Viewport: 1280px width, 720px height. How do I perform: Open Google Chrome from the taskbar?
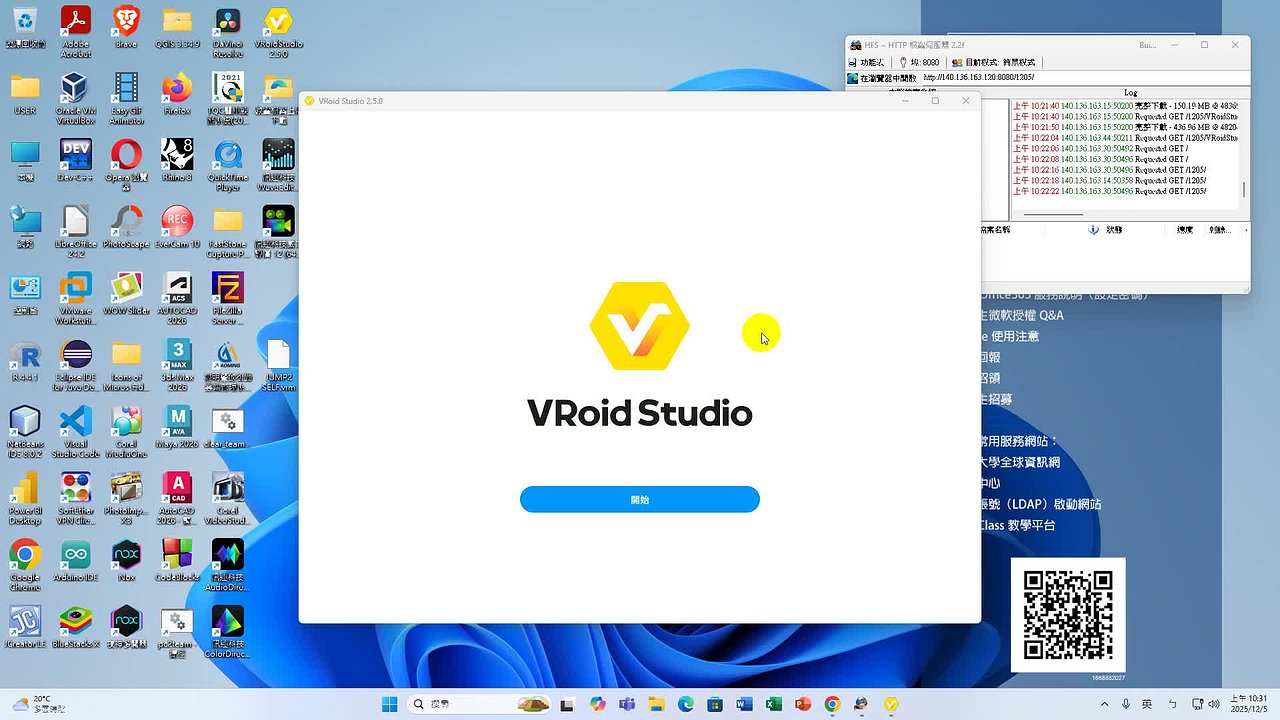click(832, 705)
